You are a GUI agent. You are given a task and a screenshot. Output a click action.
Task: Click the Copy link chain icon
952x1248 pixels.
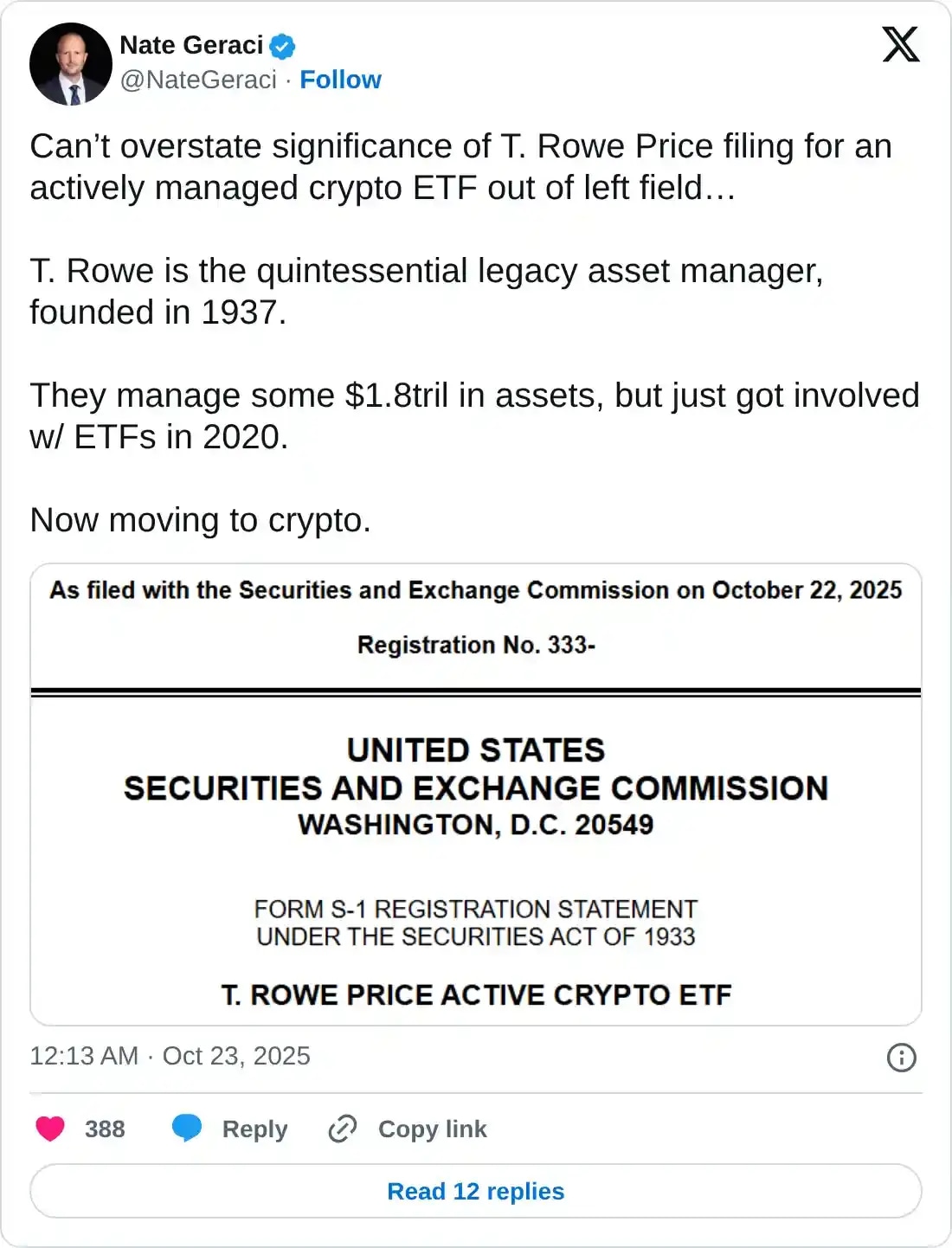(x=343, y=1129)
